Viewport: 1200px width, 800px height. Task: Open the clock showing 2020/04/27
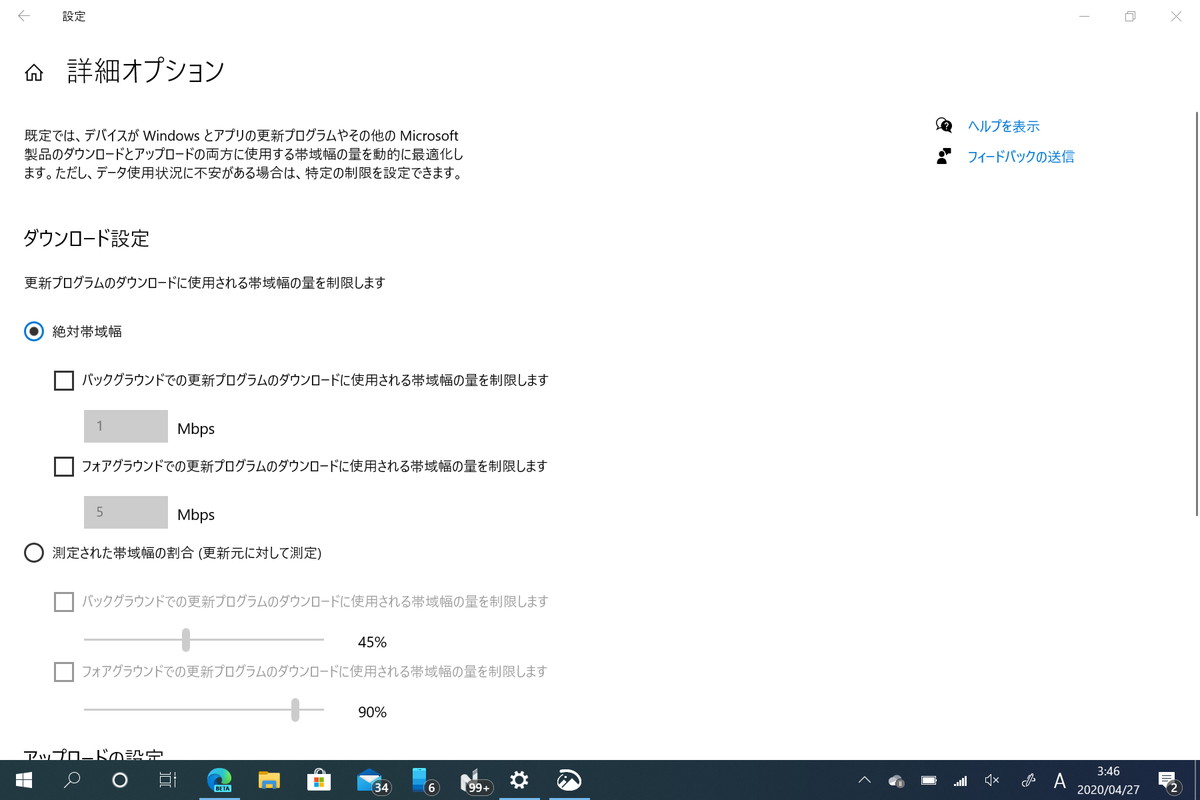click(1108, 780)
